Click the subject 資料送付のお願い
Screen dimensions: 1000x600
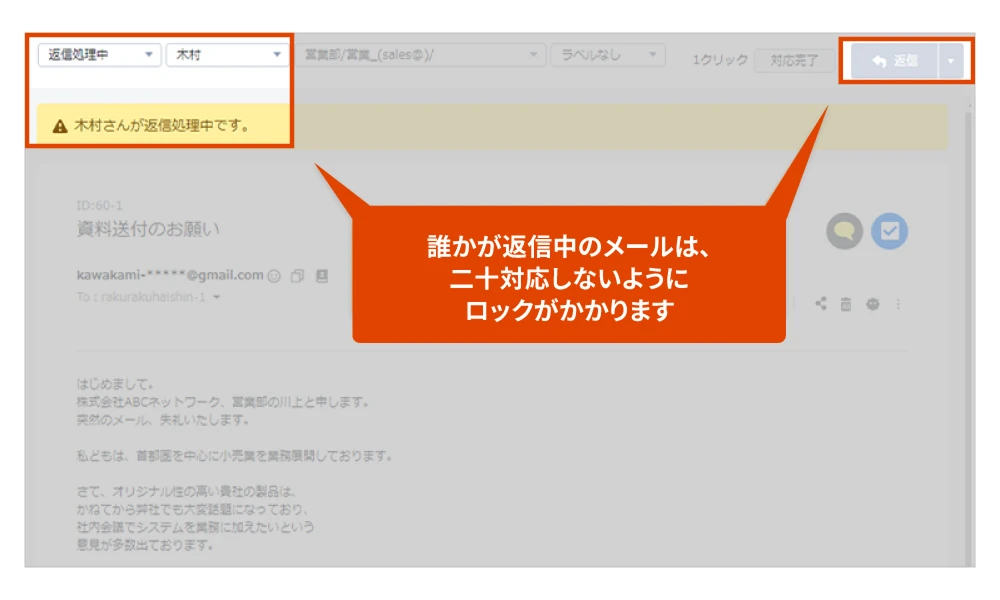[148, 229]
